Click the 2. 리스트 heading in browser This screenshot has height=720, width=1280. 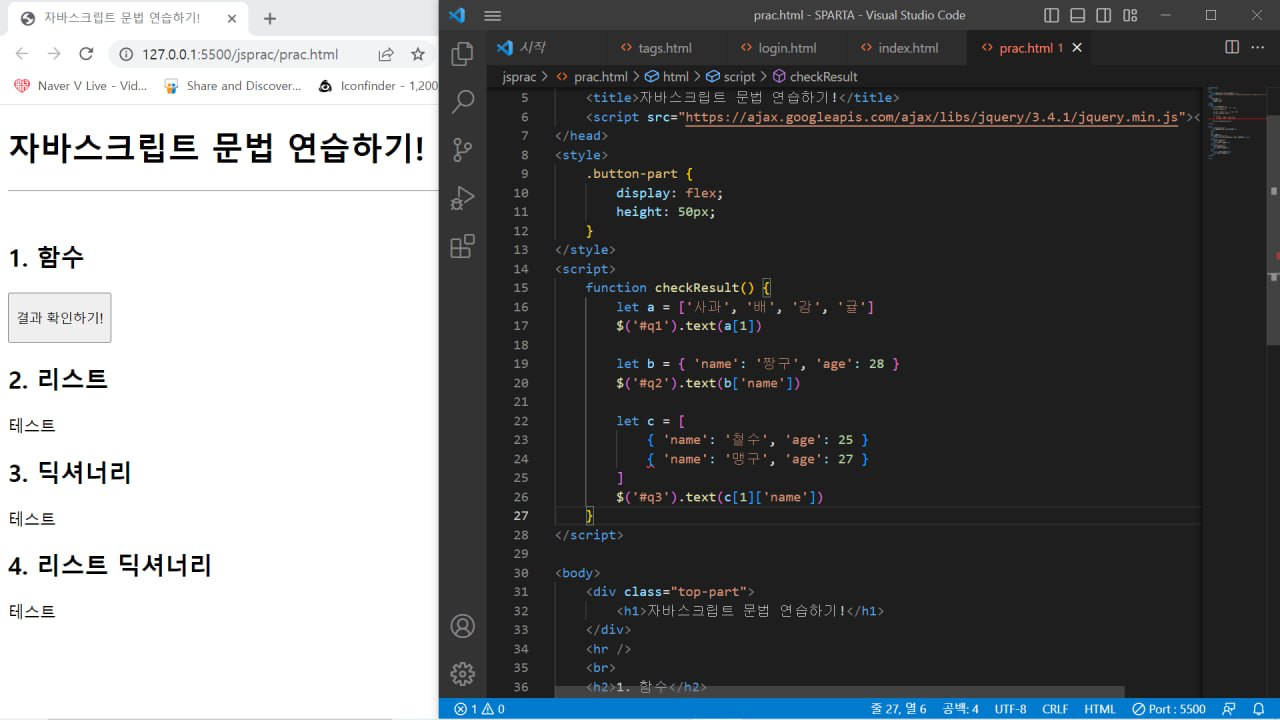[58, 380]
